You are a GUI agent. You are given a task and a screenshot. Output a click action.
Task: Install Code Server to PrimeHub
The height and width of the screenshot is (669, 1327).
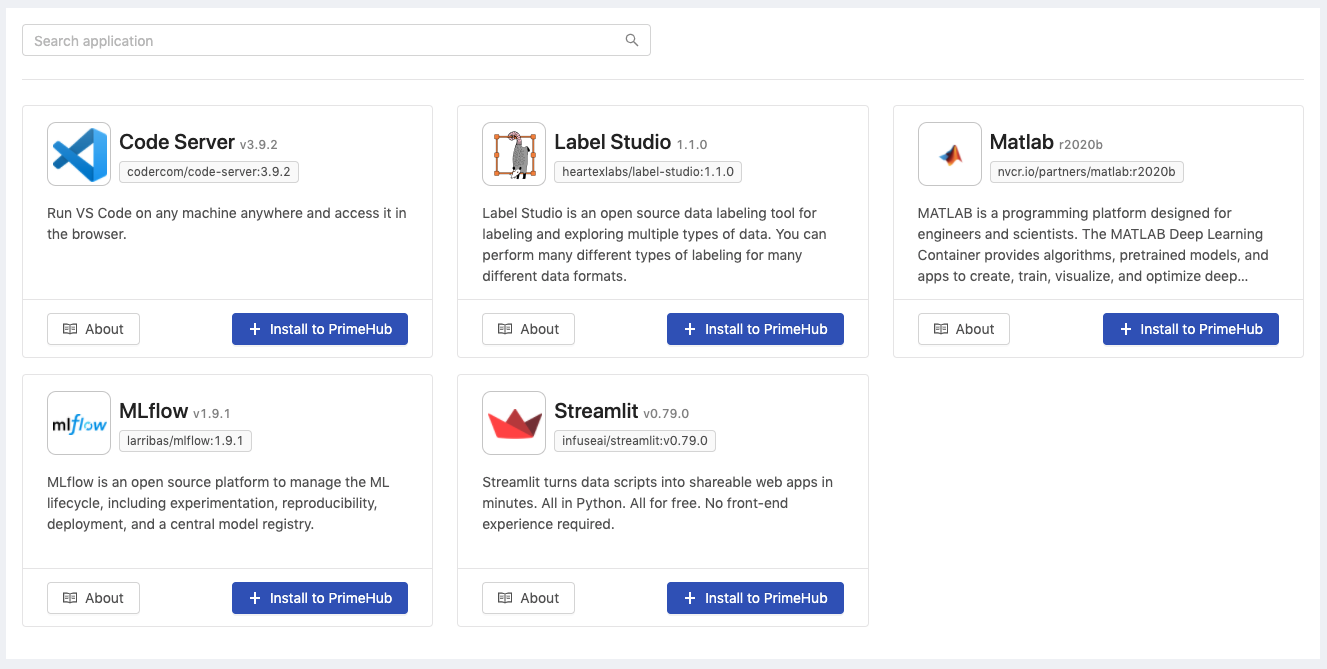320,329
